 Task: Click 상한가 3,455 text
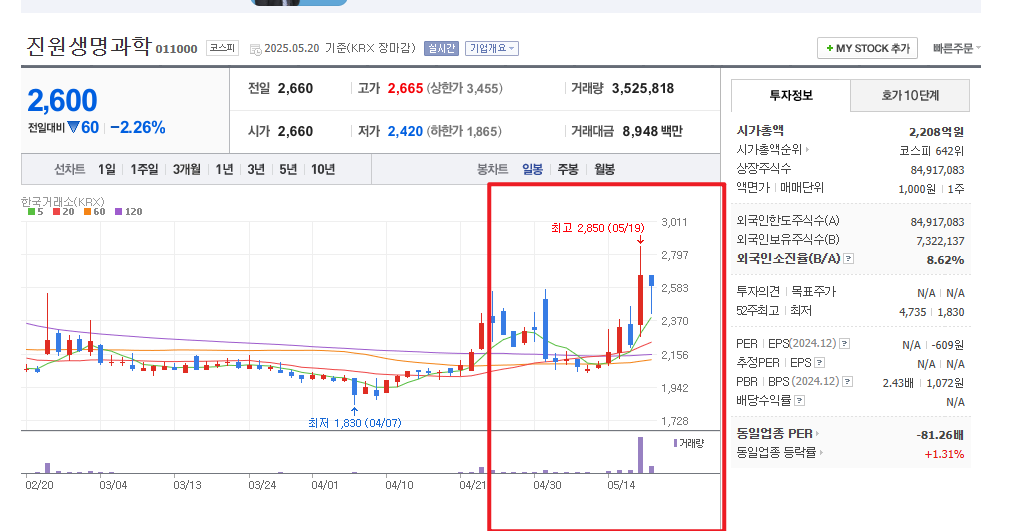click(x=465, y=89)
